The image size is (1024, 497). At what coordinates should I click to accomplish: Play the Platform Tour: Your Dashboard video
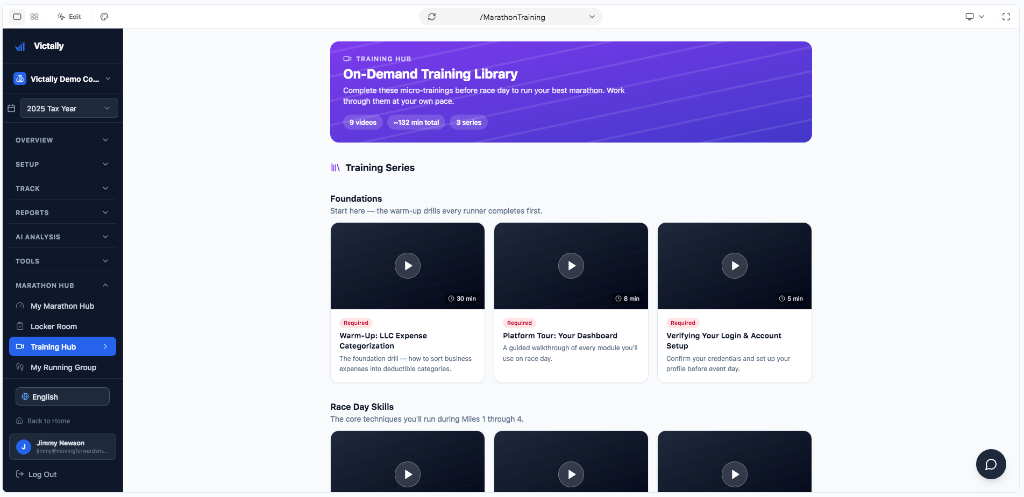tap(571, 266)
